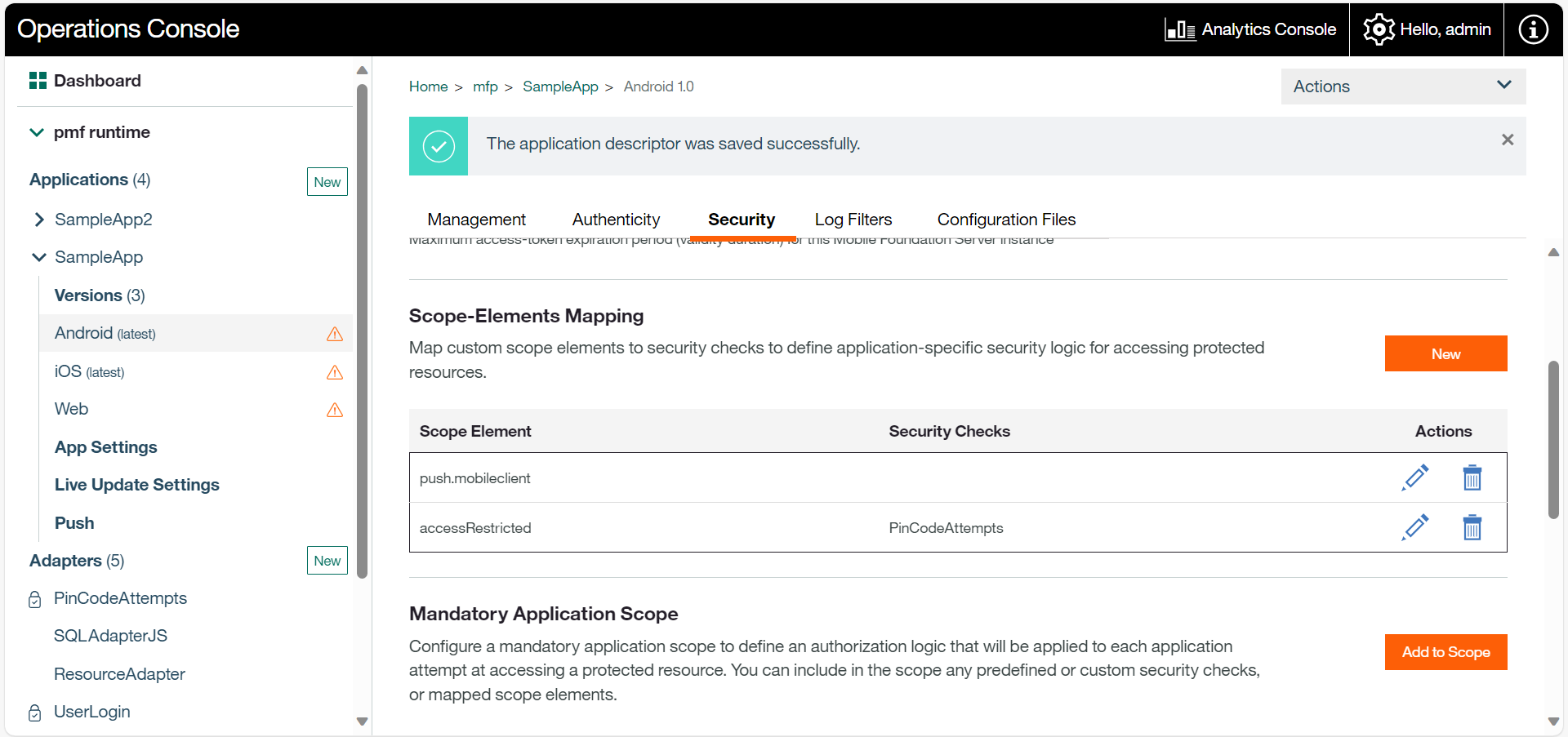Switch to the Authenticity tab
The image size is (1568, 737).
pos(616,220)
